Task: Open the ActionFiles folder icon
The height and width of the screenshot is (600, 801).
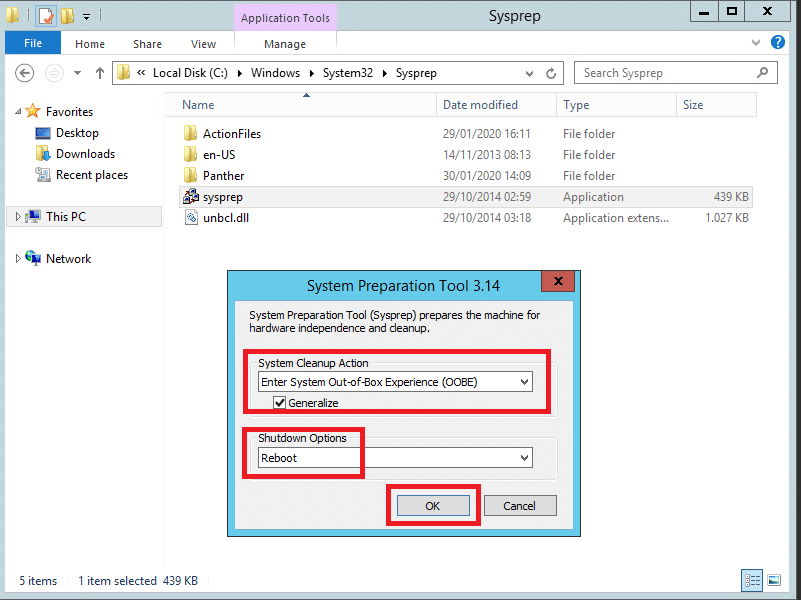Action: (x=191, y=134)
